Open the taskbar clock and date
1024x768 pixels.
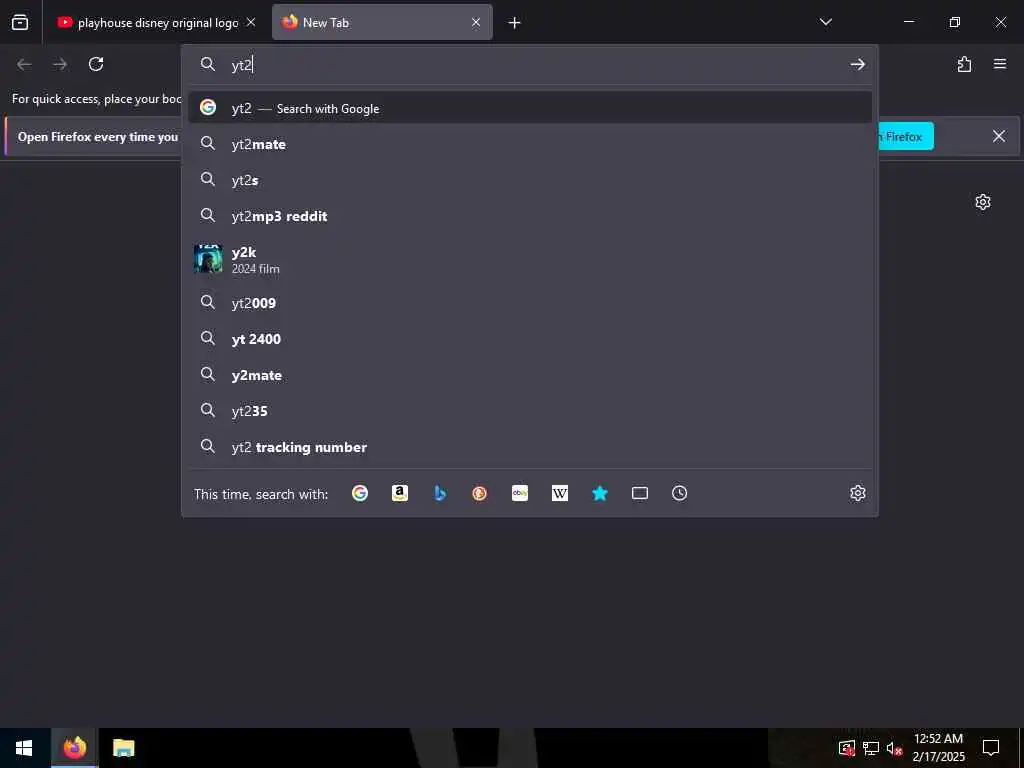[x=938, y=748]
